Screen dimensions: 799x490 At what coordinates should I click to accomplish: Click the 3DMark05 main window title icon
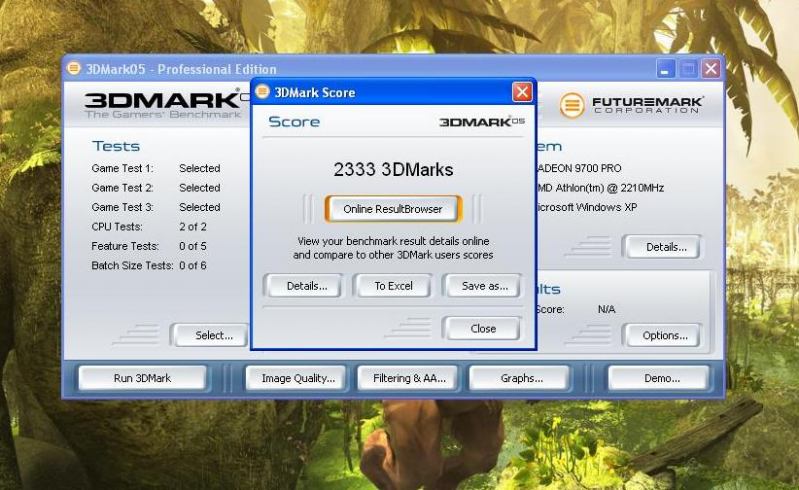(74, 68)
